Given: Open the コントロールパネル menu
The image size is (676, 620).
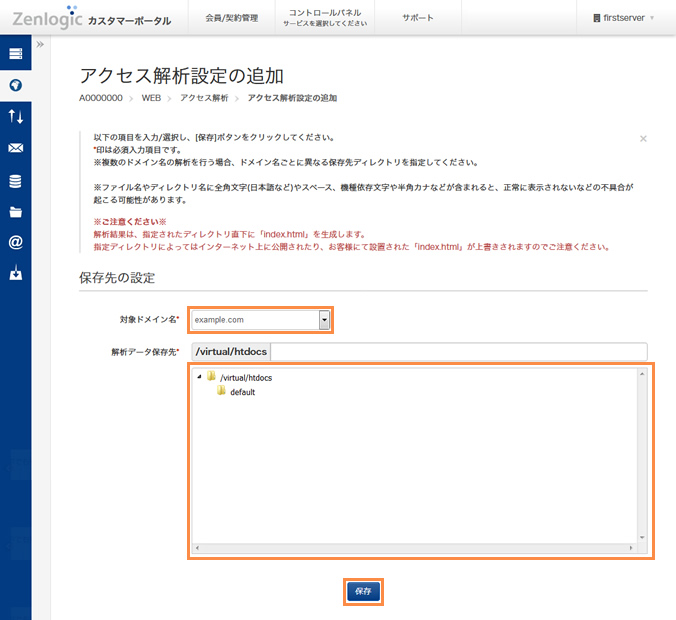Looking at the screenshot, I should 317,18.
